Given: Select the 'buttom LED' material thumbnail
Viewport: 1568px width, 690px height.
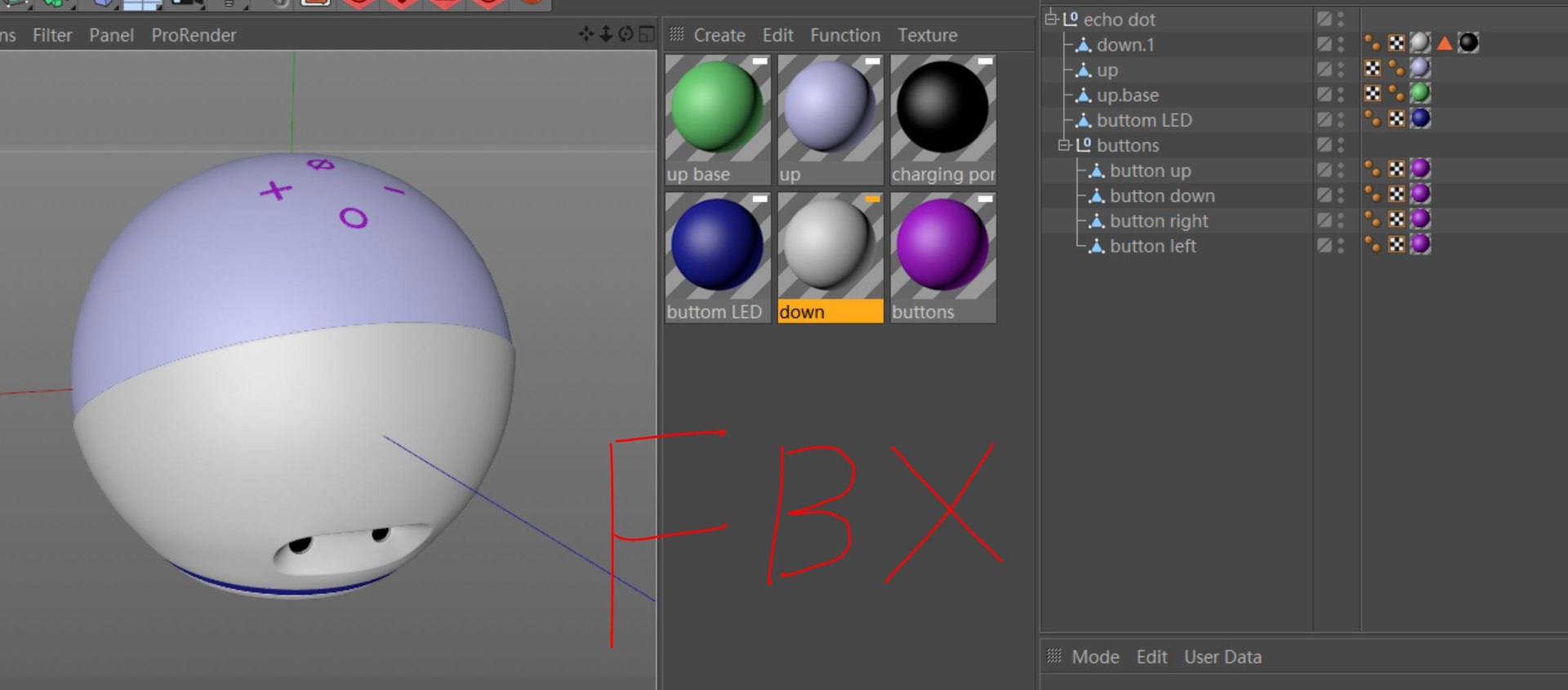Looking at the screenshot, I should [x=718, y=246].
